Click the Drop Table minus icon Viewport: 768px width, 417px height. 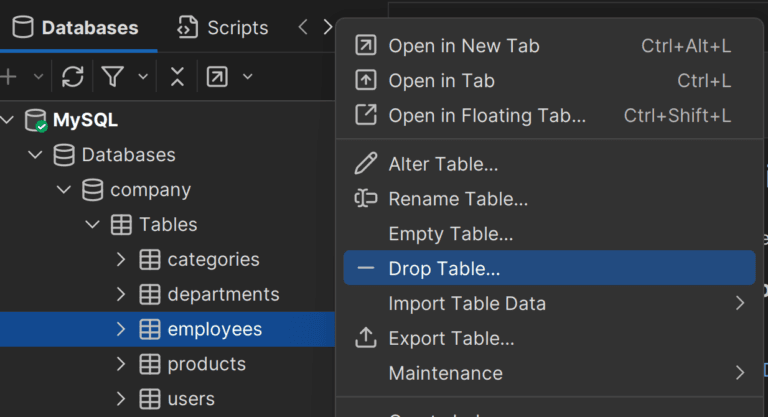point(366,268)
